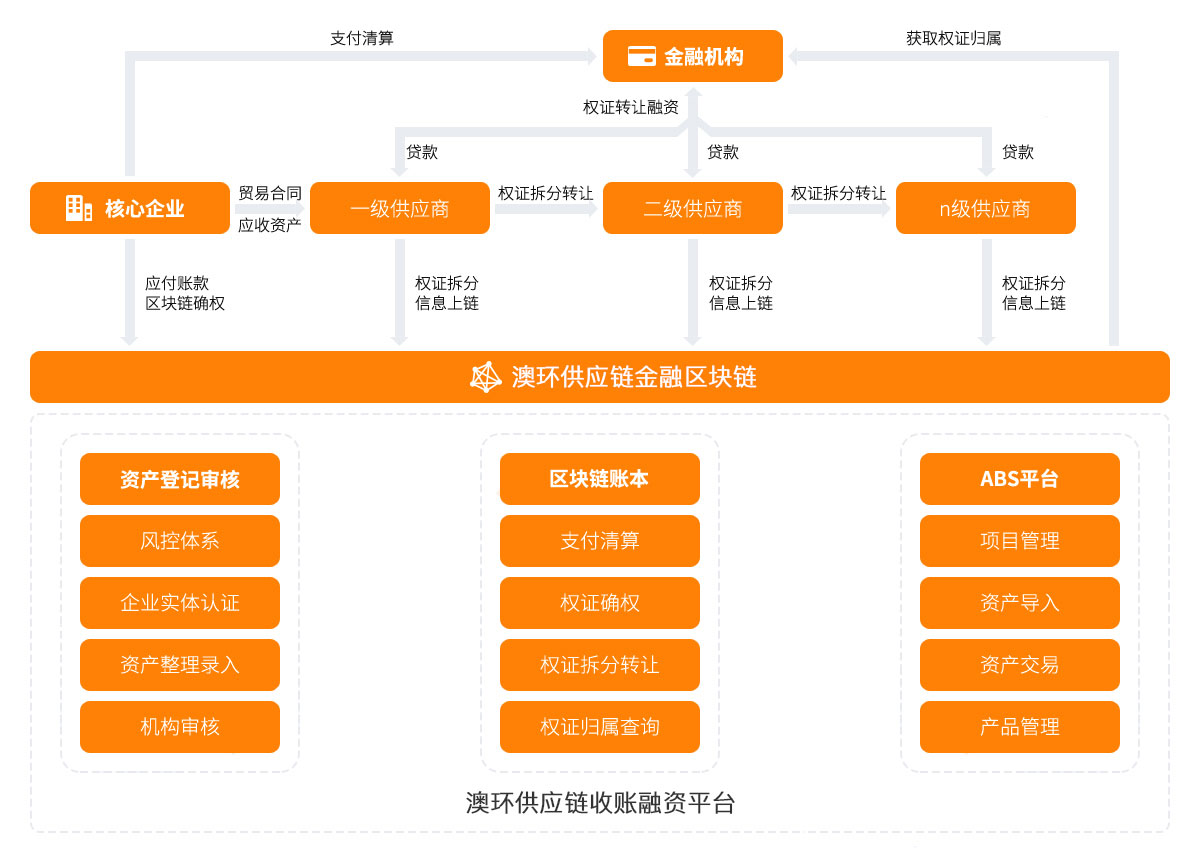Choose 权证拆分转让 in the ledger column
The height and width of the screenshot is (859, 1200).
click(x=600, y=665)
